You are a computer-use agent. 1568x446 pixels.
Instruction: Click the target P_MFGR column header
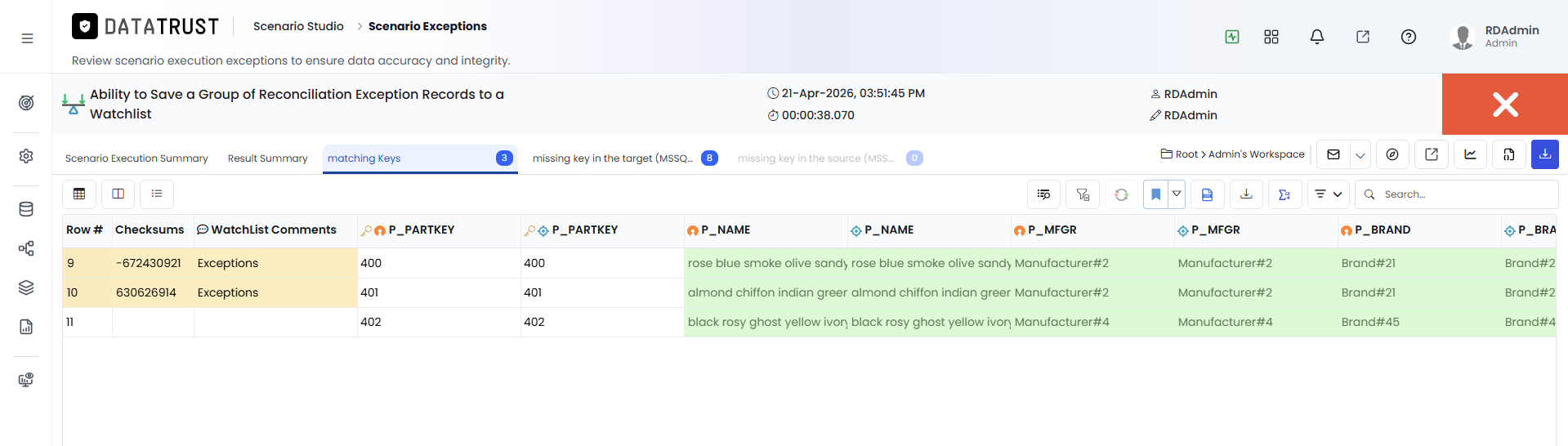point(1256,230)
